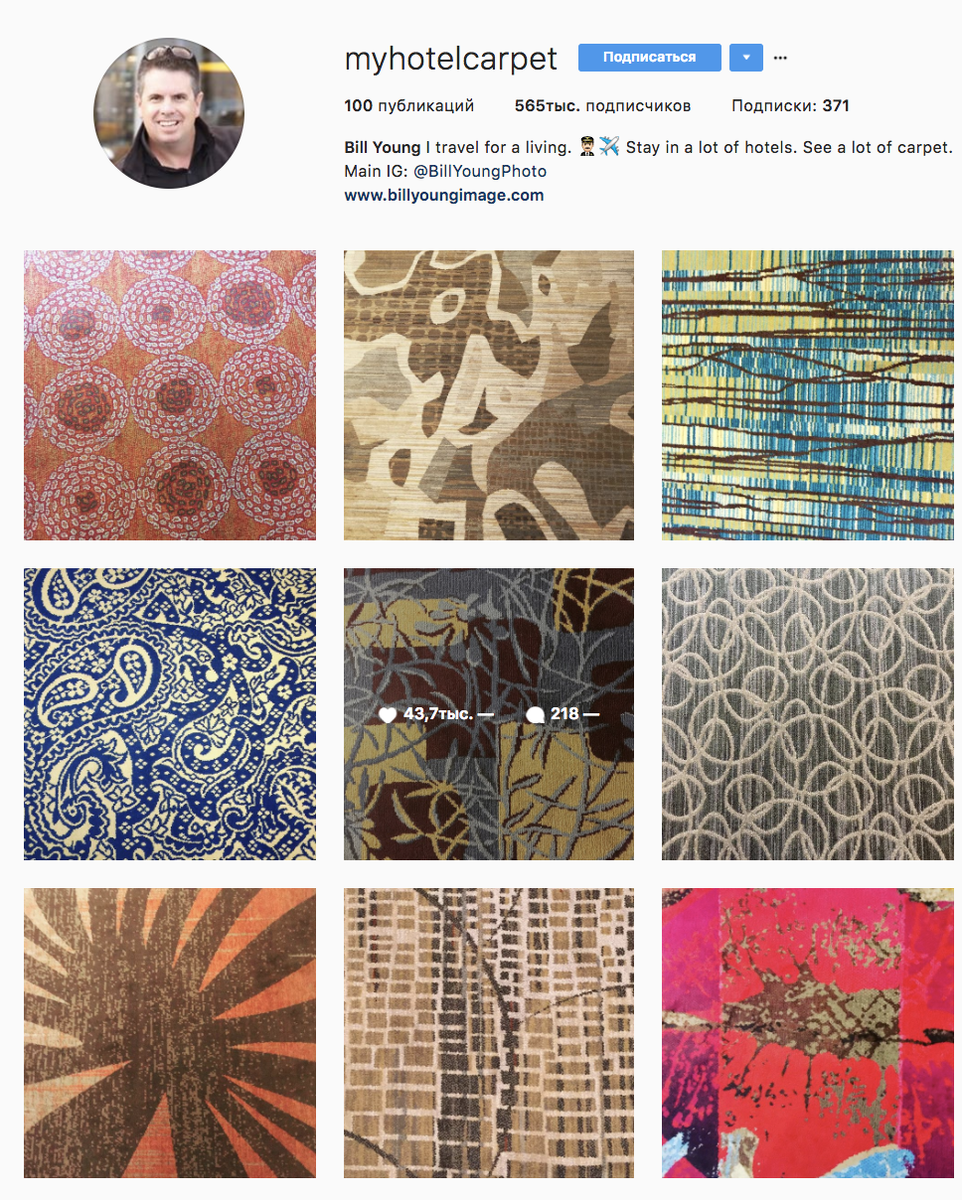Screen dimensions: 962x1200
Task: Open the tan brick-pattern carpet post
Action: 489,1033
